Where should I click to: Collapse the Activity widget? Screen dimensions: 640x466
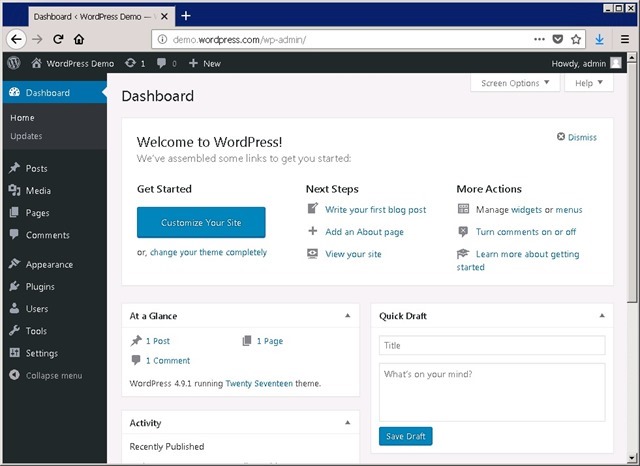point(347,422)
